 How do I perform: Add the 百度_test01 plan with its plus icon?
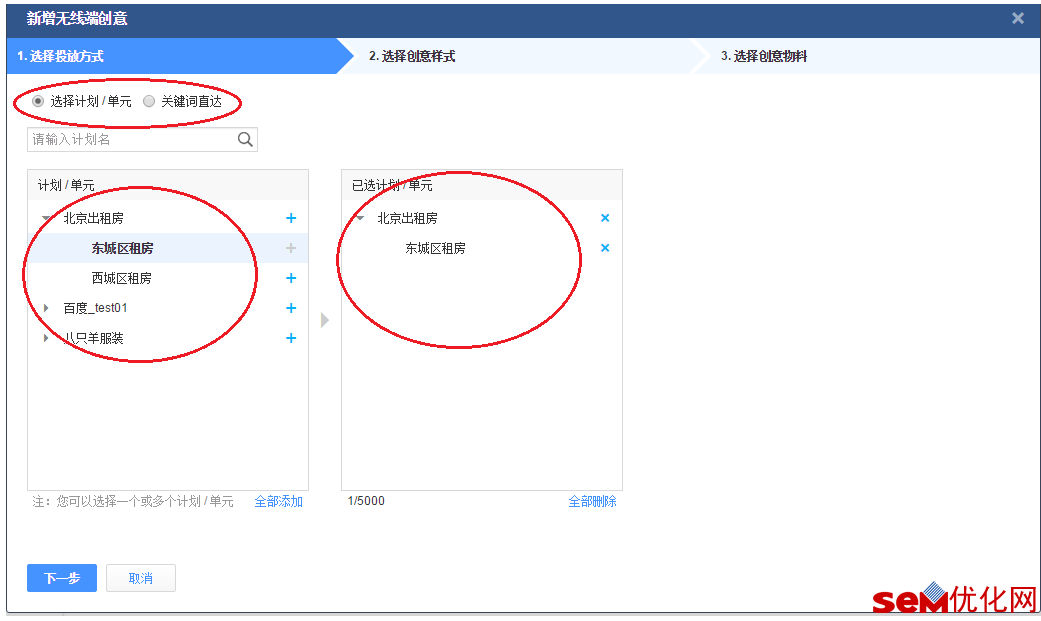(291, 308)
